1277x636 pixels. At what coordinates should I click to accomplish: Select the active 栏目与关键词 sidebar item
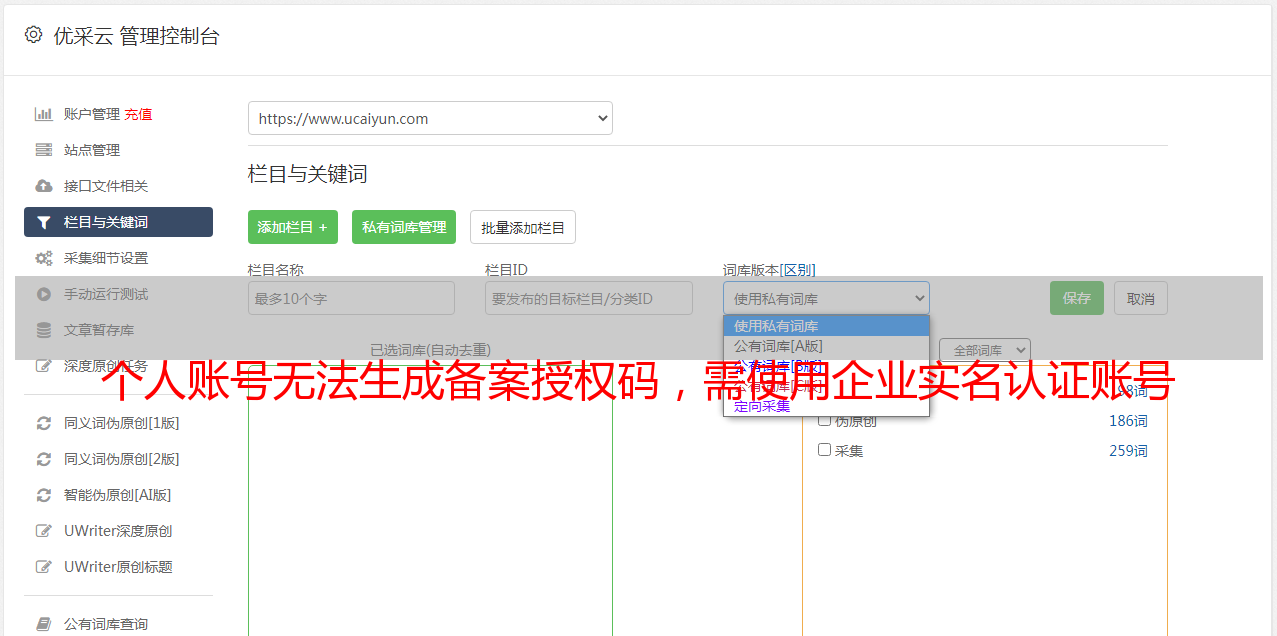[x=118, y=222]
